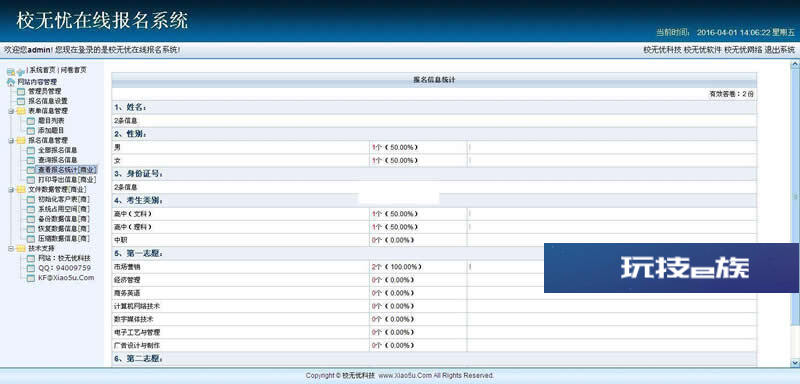Collapse the 文件数据管理 tree node
The height and width of the screenshot is (384, 800).
pos(11,190)
